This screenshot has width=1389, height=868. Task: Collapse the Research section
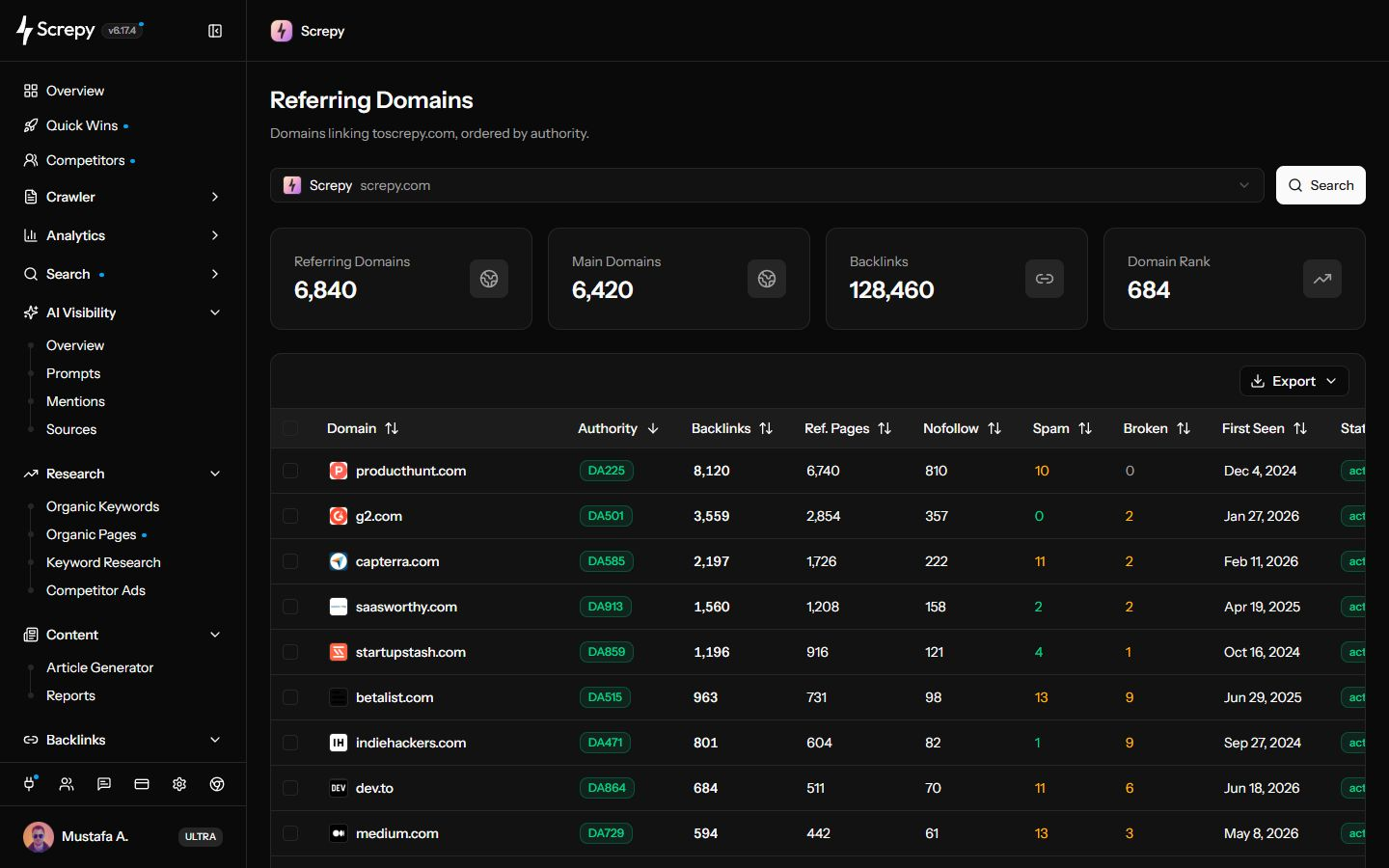pyautogui.click(x=122, y=474)
